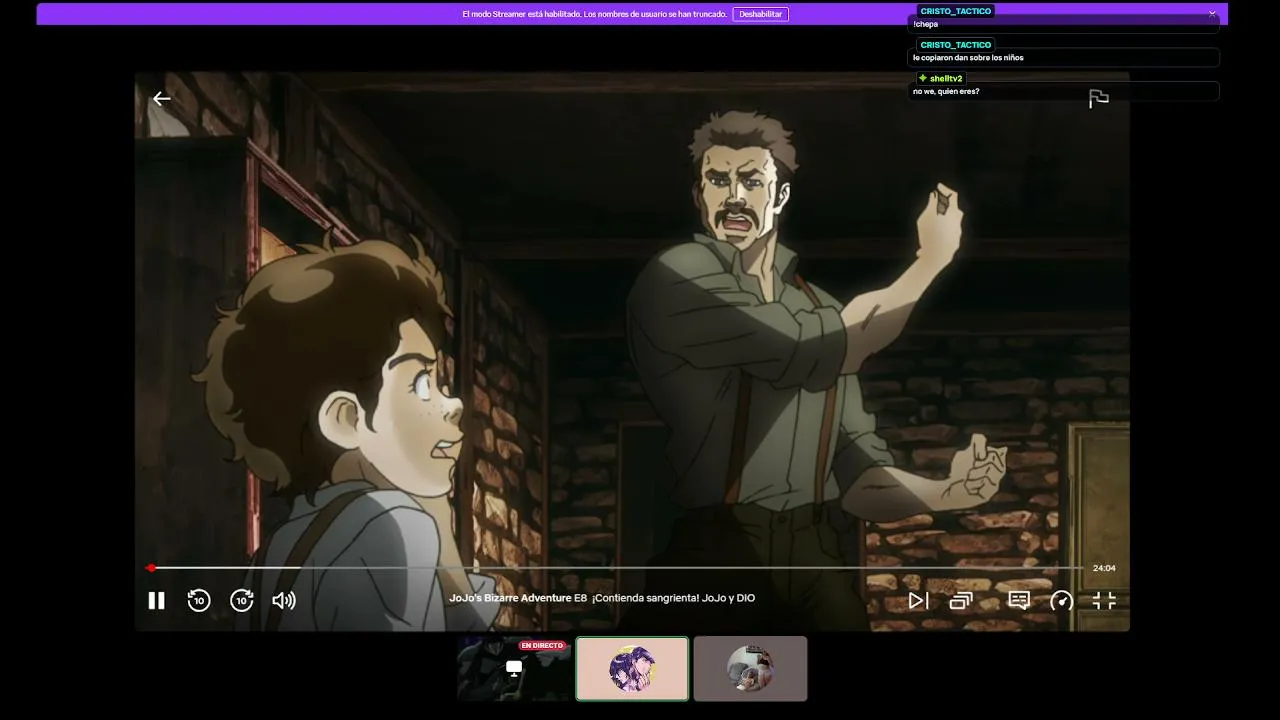Click the message 'le copiaron dan sobre los niños'
Image resolution: width=1280 pixels, height=720 pixels.
[968, 58]
